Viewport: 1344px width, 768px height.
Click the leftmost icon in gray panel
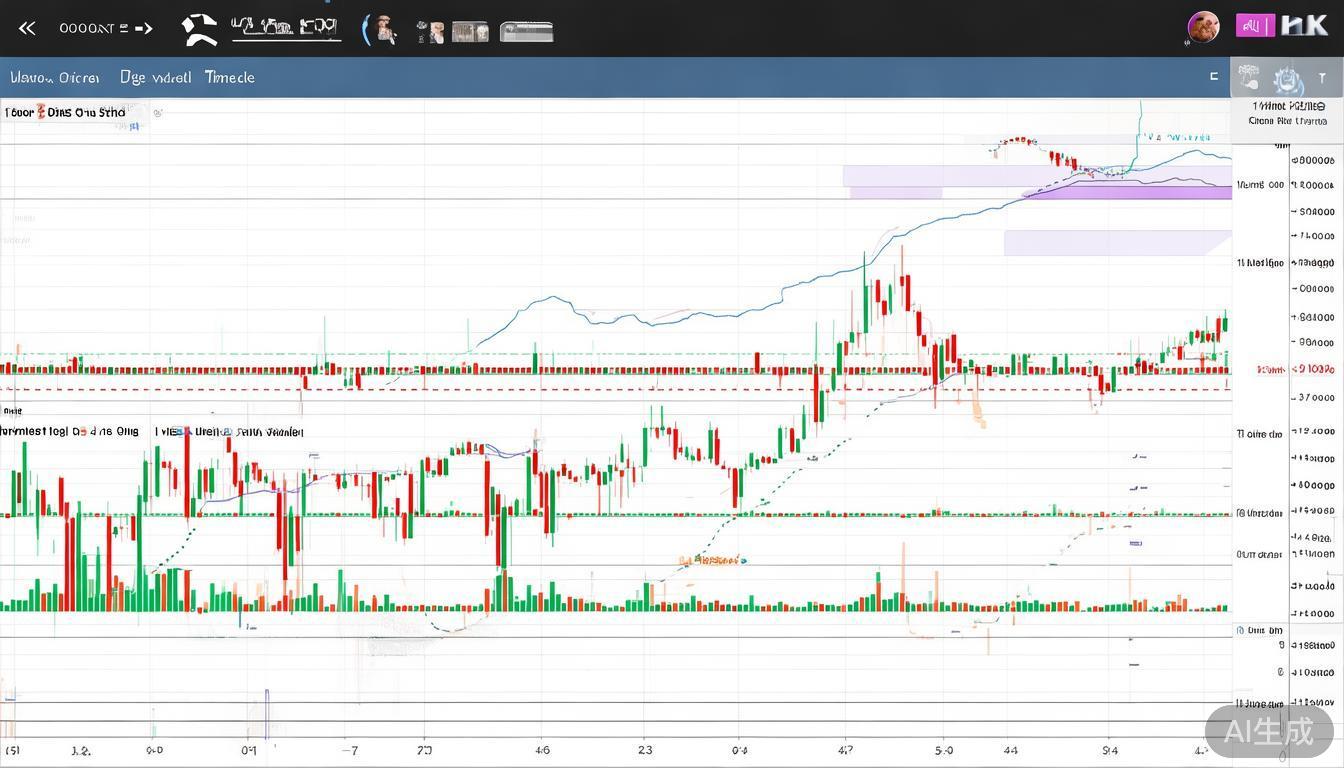[x=1249, y=77]
